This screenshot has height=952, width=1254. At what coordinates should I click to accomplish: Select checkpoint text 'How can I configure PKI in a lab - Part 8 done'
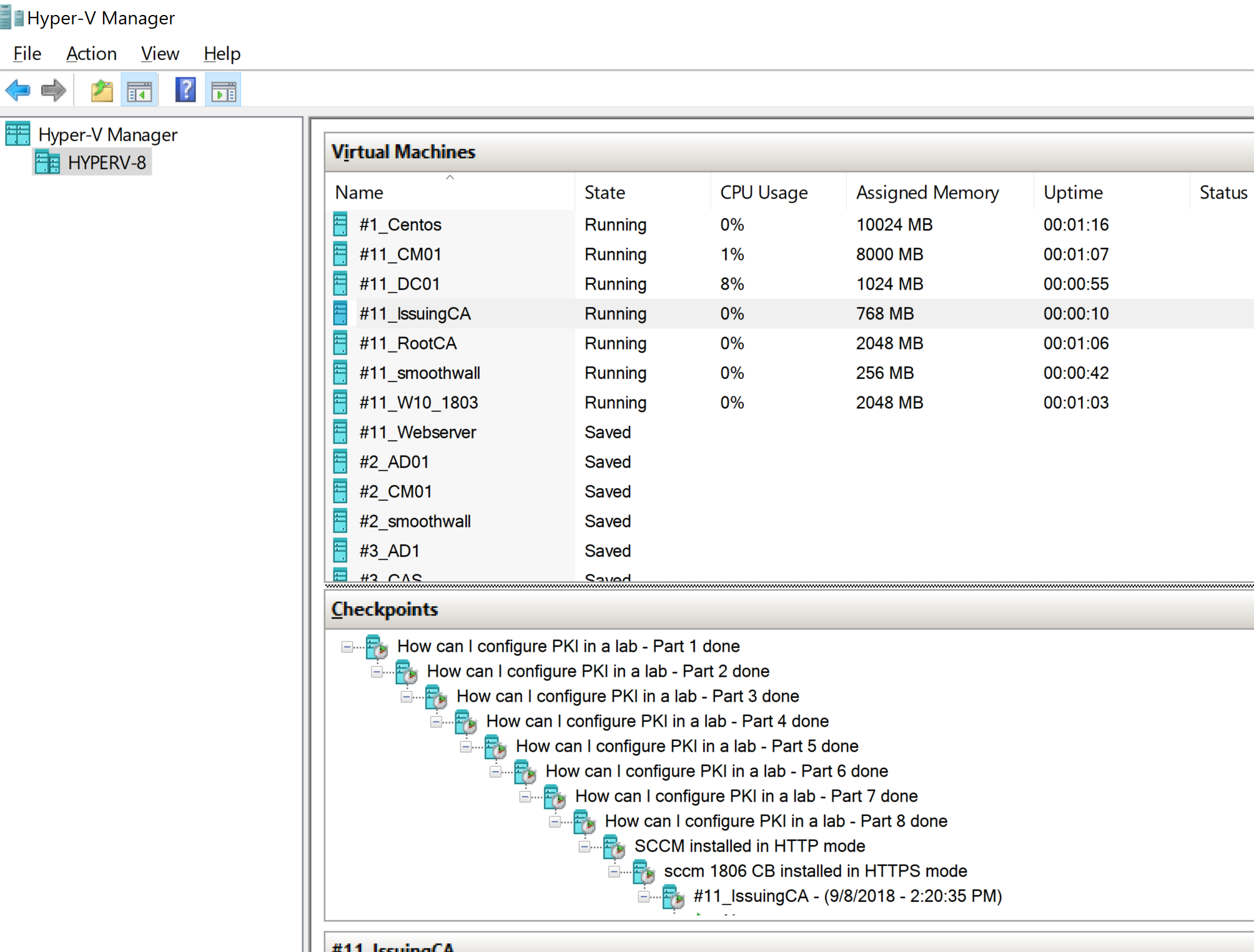776,821
